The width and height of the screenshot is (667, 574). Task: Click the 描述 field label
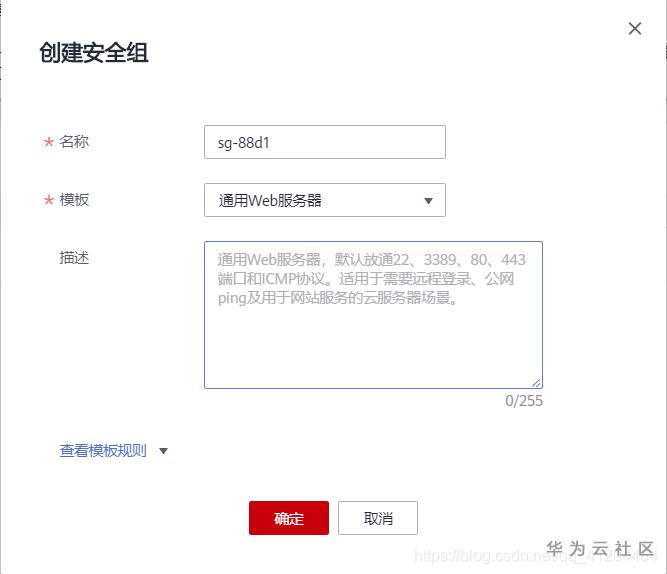point(74,257)
